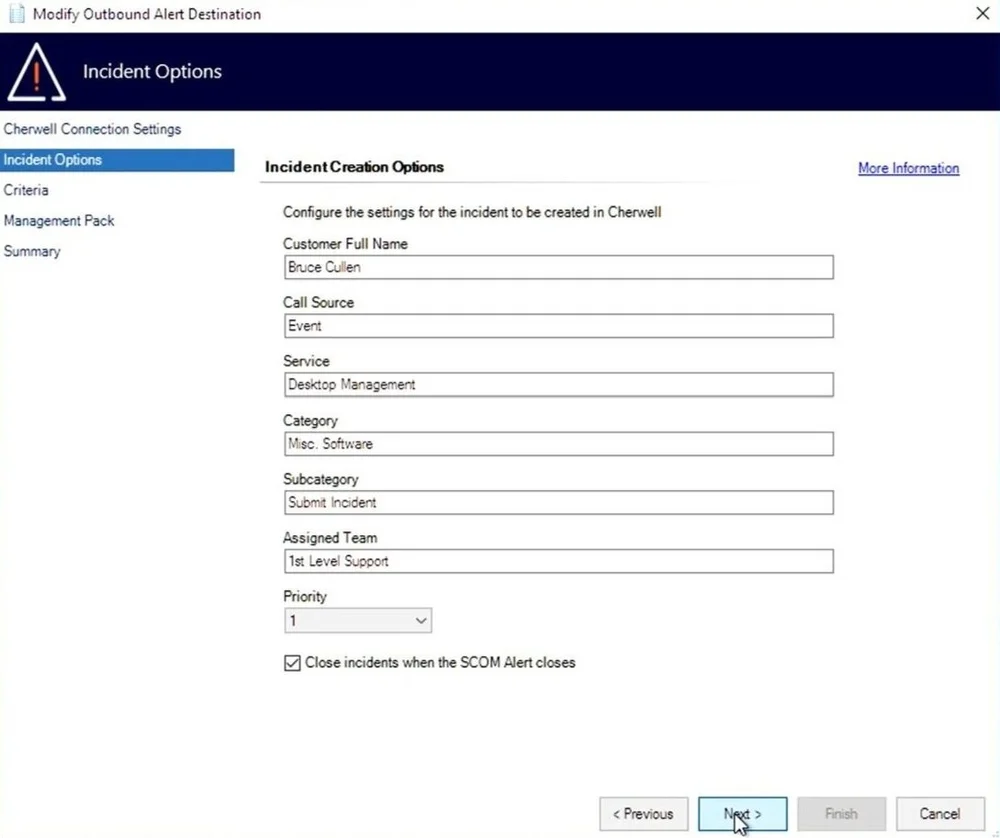Expand the Priority dropdown arrow
This screenshot has width=1000, height=838.
(x=421, y=621)
